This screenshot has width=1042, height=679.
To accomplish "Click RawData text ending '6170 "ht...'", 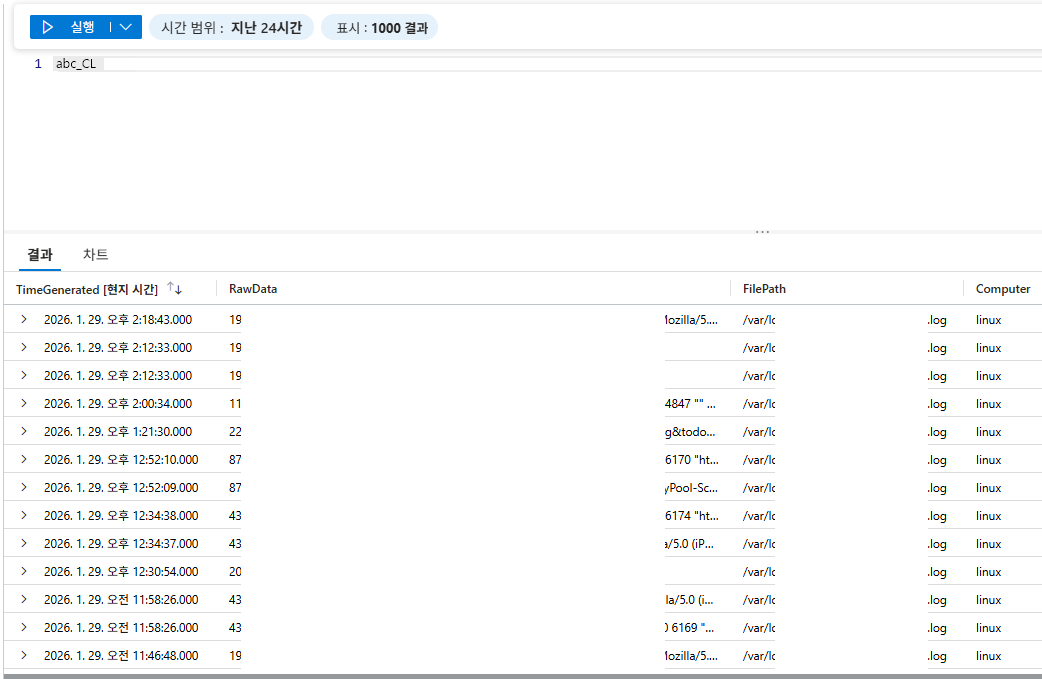I will [691, 459].
